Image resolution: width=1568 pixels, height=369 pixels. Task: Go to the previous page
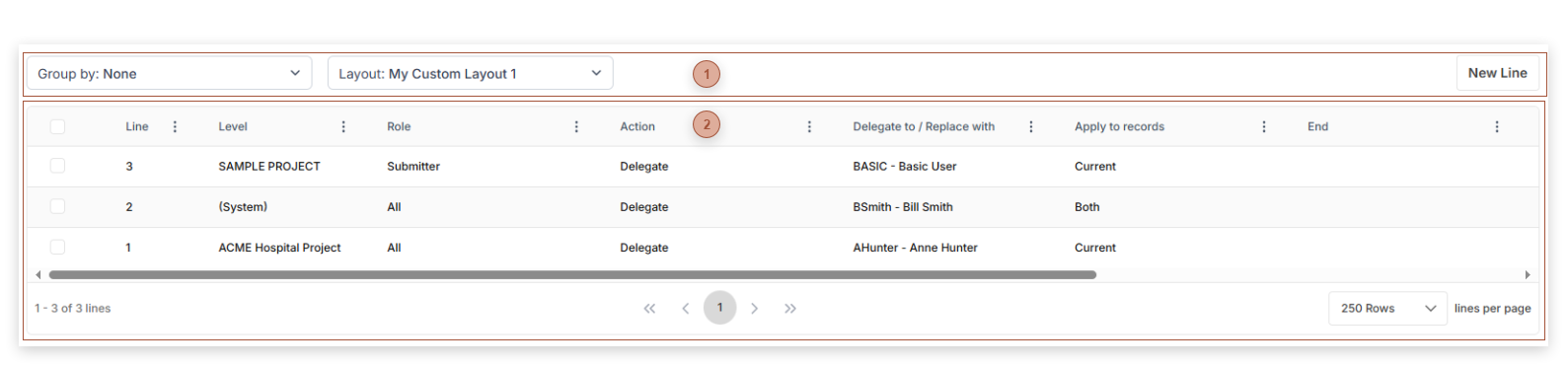click(685, 308)
